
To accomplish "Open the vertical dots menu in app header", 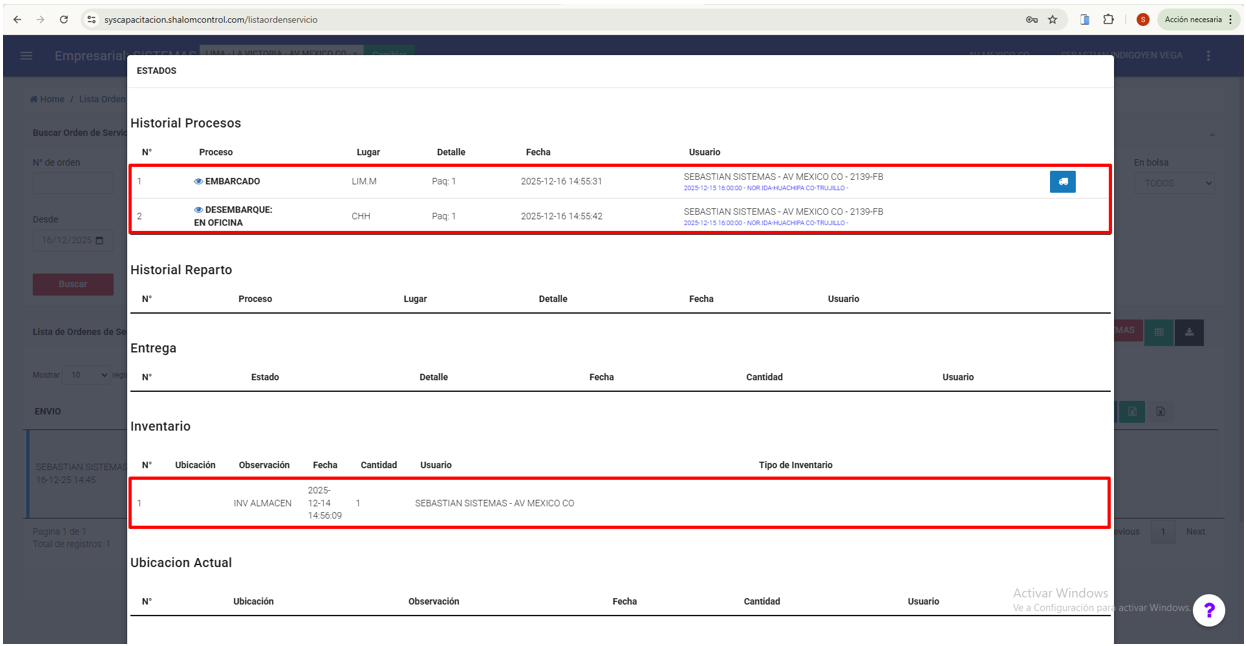I will pos(1208,56).
